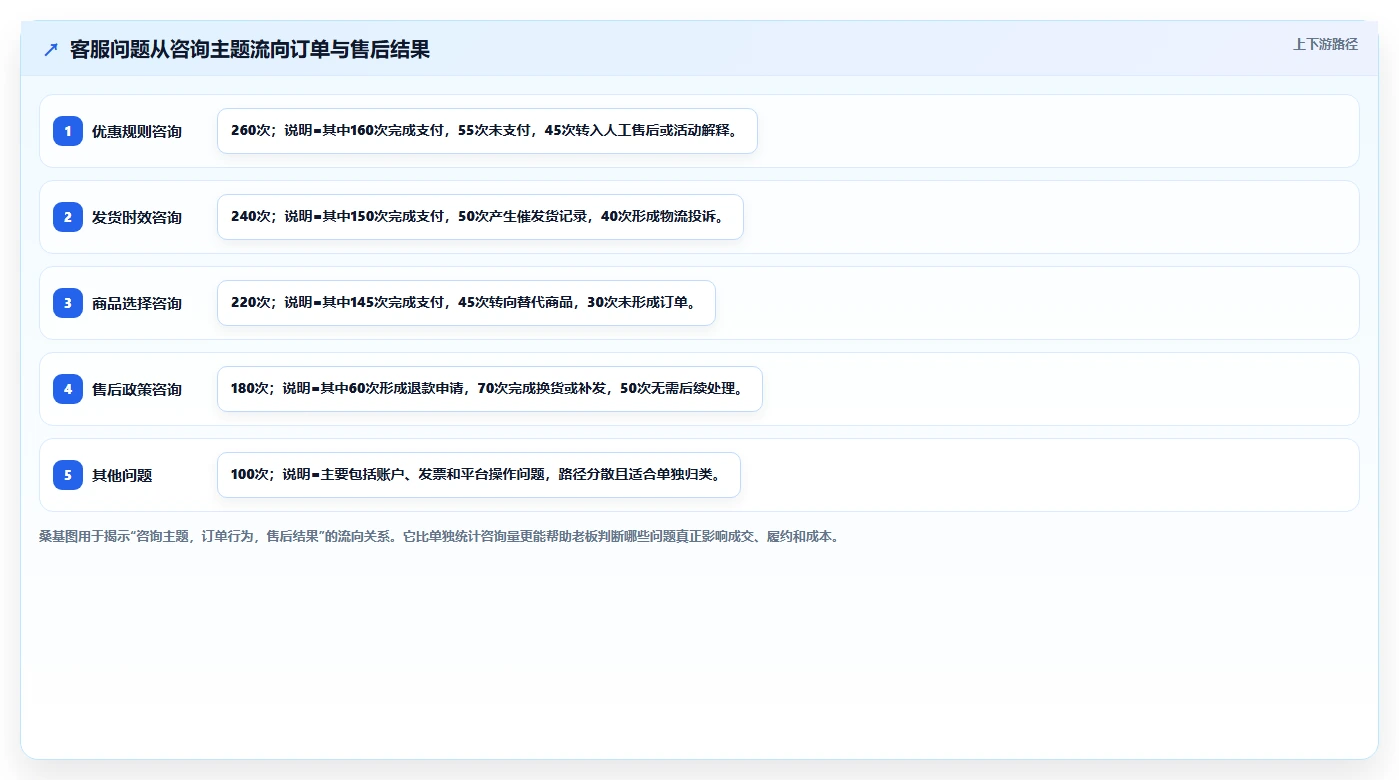The image size is (1399, 780).
Task: Click the 220次 description box
Action: pos(466,303)
